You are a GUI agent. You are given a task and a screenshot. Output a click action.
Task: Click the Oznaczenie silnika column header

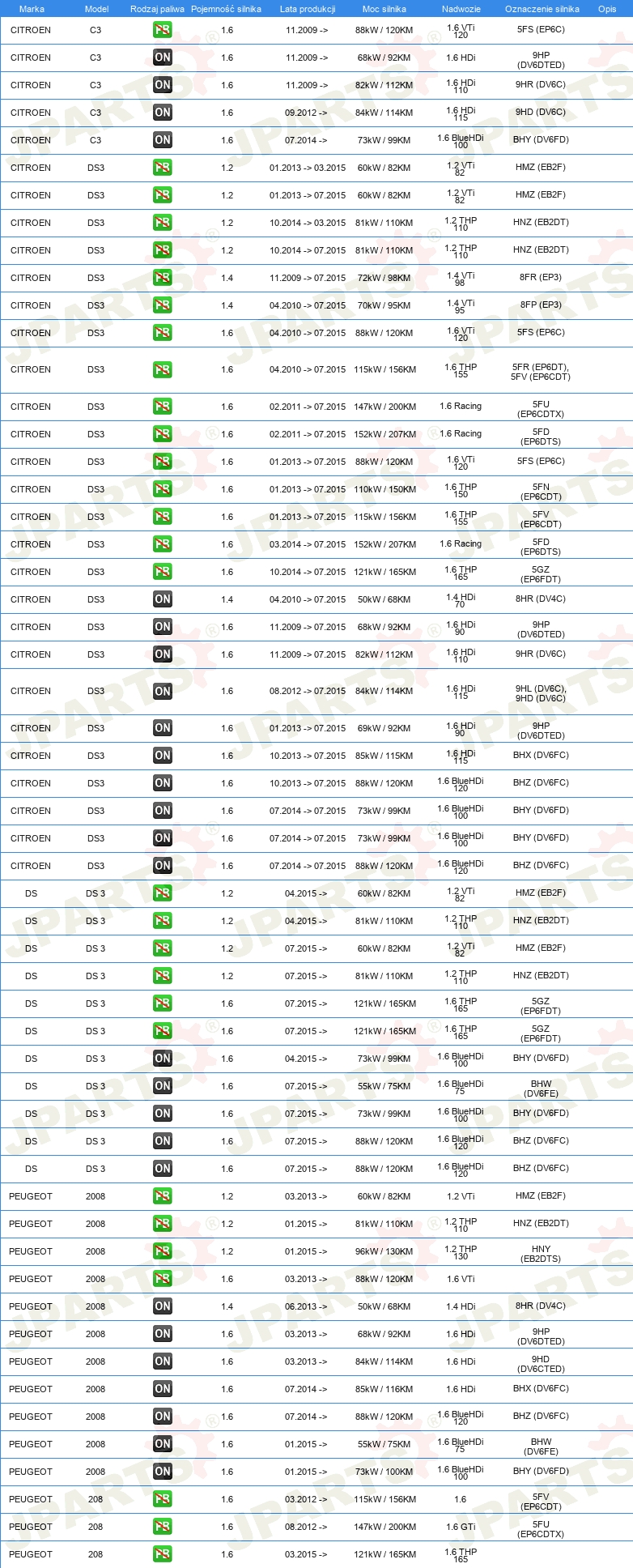[x=542, y=9]
